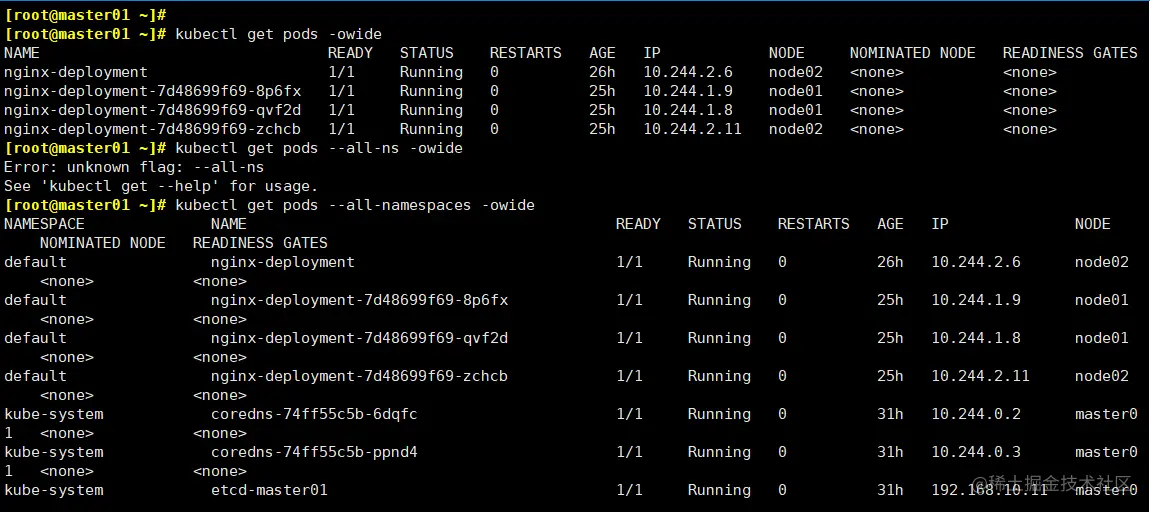Screen dimensions: 1150x512
Task: Click the kube-system namespace beside etcd-master01
Action: click(53, 490)
